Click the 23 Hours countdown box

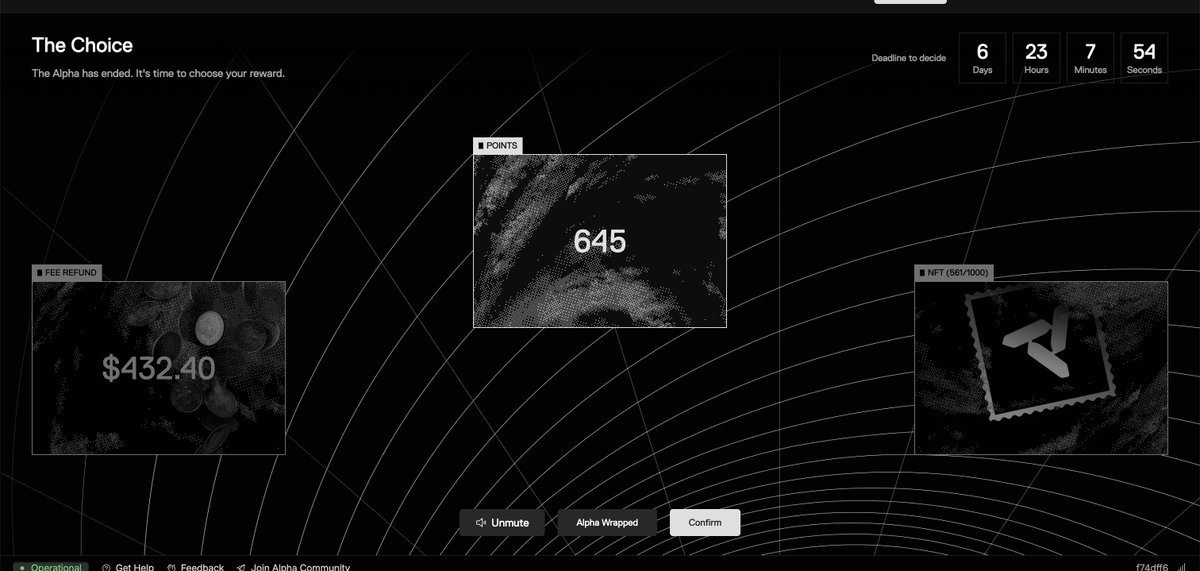click(x=1036, y=58)
